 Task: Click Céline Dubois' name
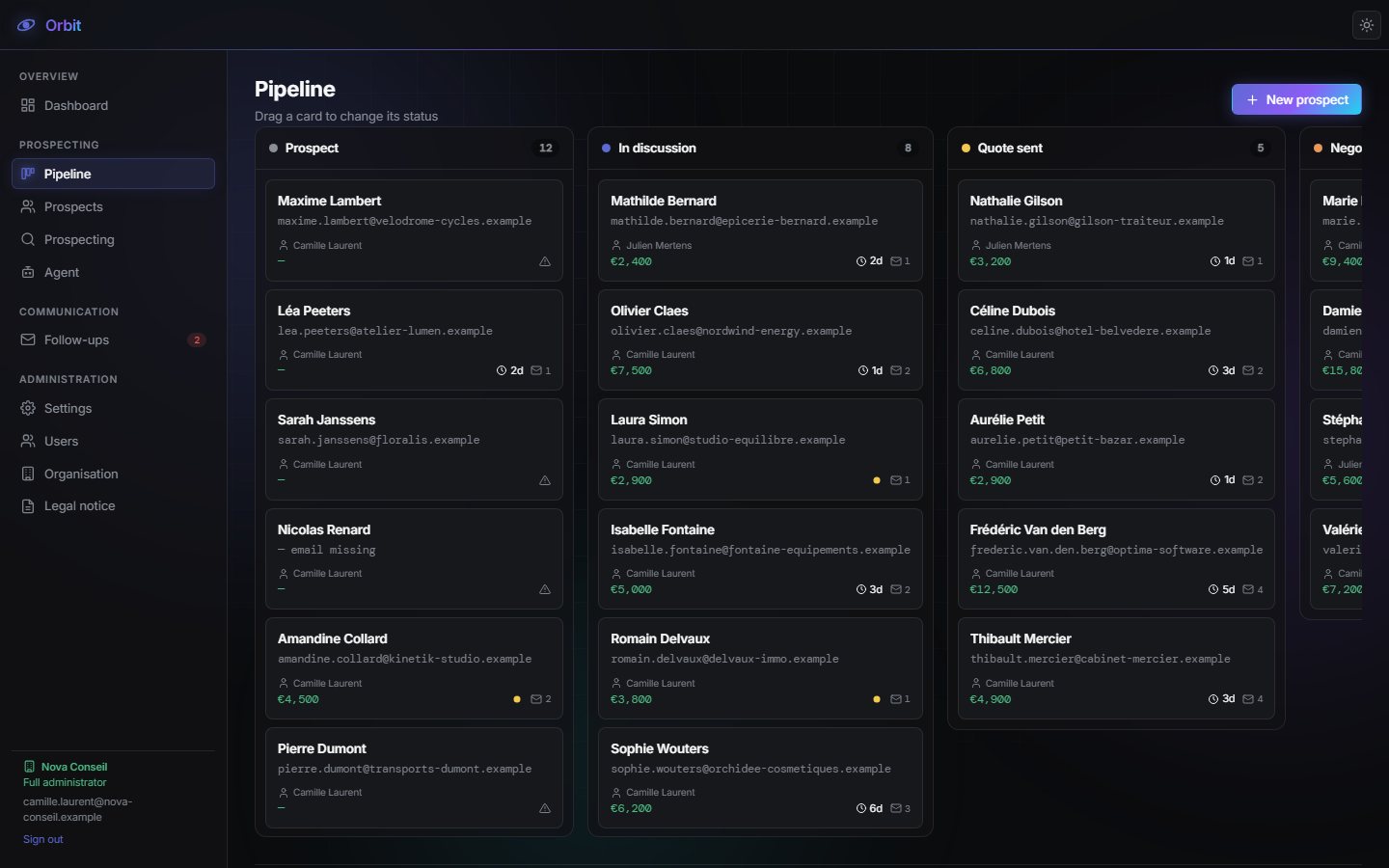1013,311
